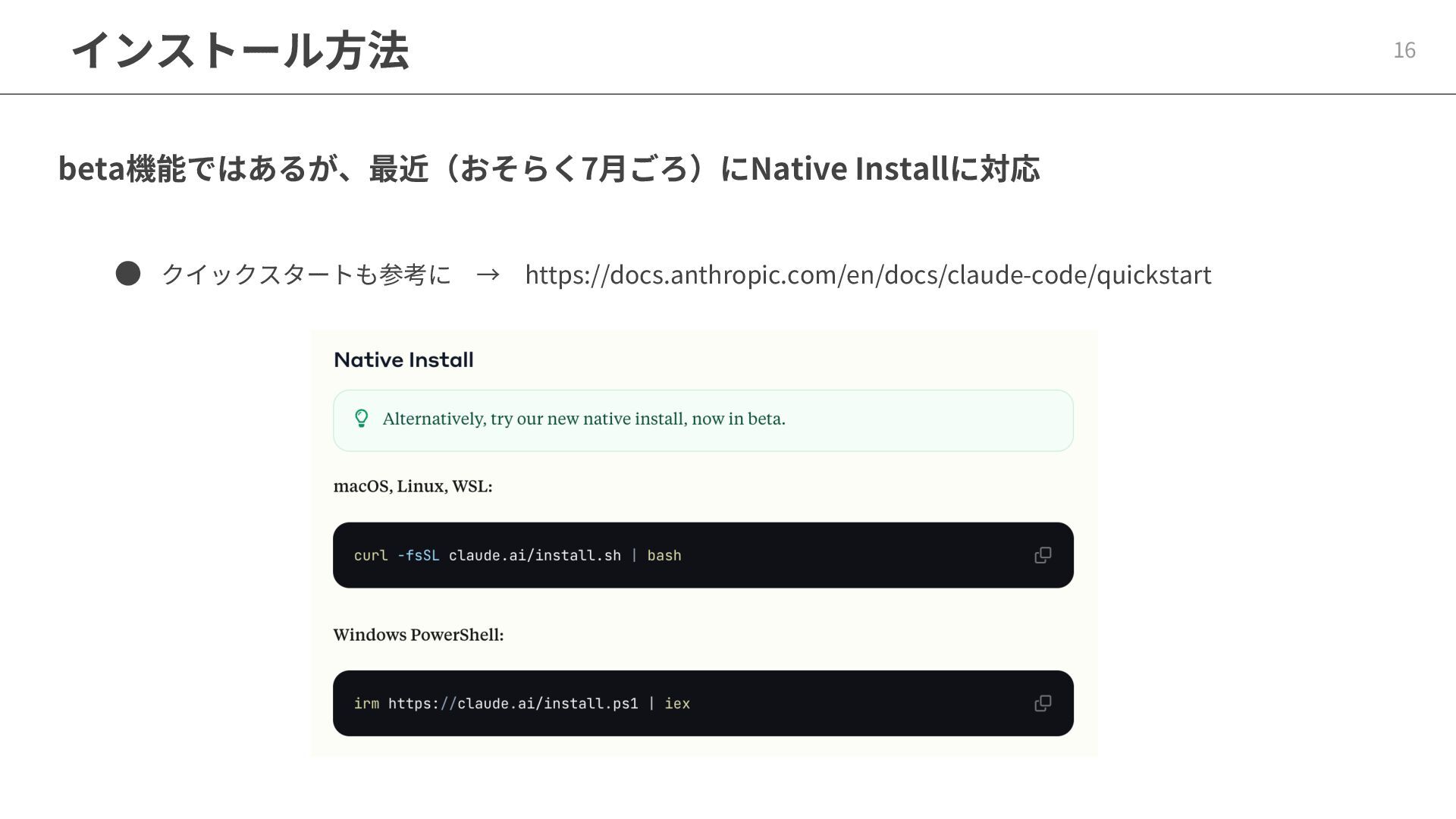The image size is (1456, 819).
Task: Click the 'beta機能ではあるが' subtitle line
Action: tap(549, 168)
